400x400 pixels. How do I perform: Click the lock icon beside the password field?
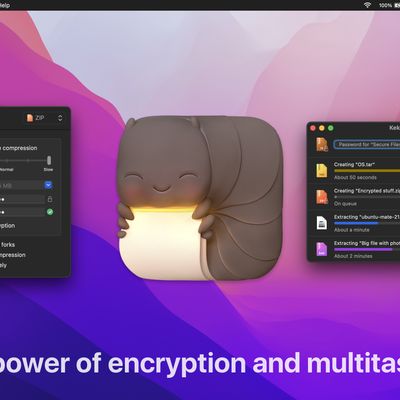[x=50, y=199]
